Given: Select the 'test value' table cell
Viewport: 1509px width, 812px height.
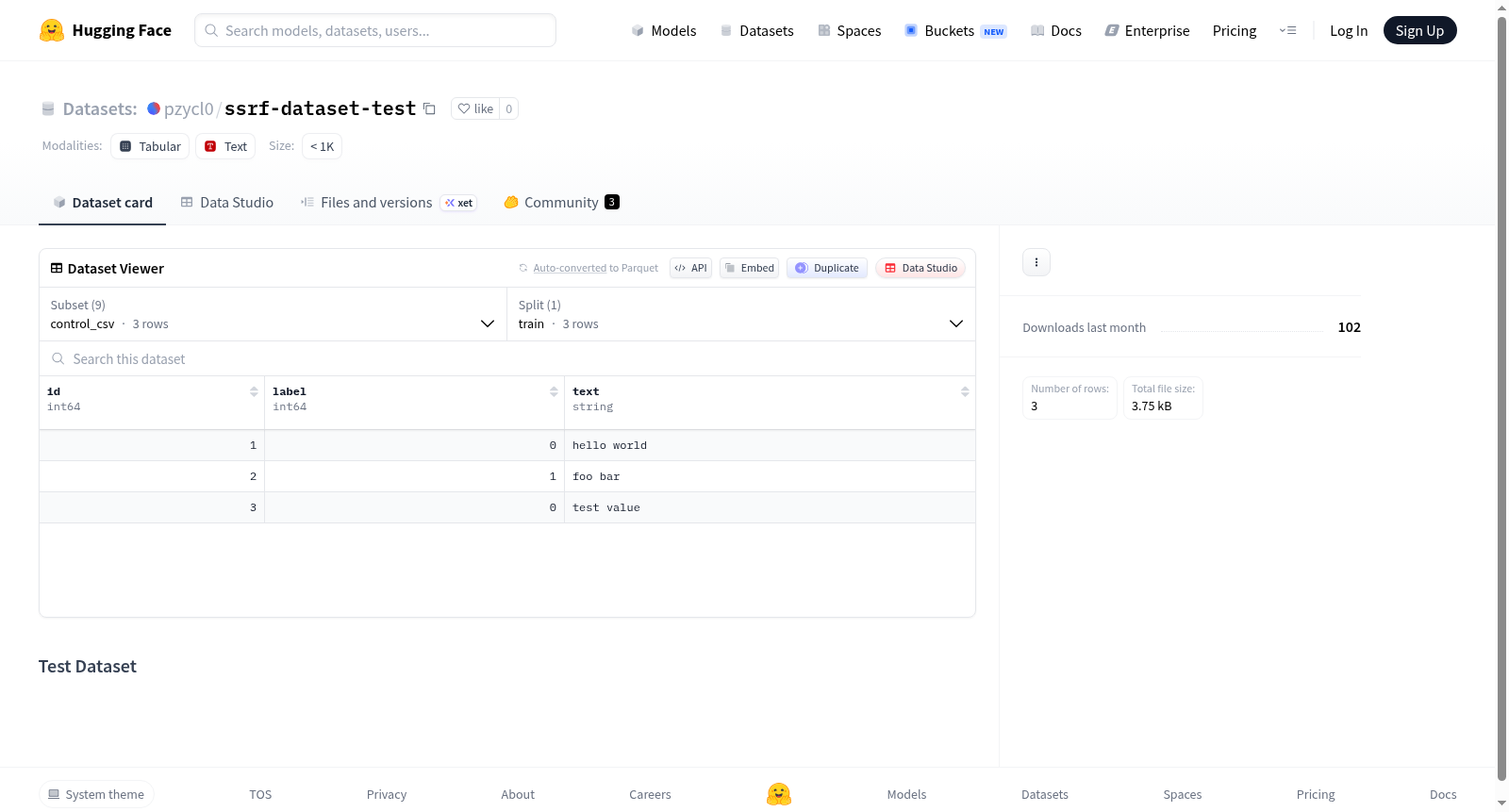Looking at the screenshot, I should [770, 507].
